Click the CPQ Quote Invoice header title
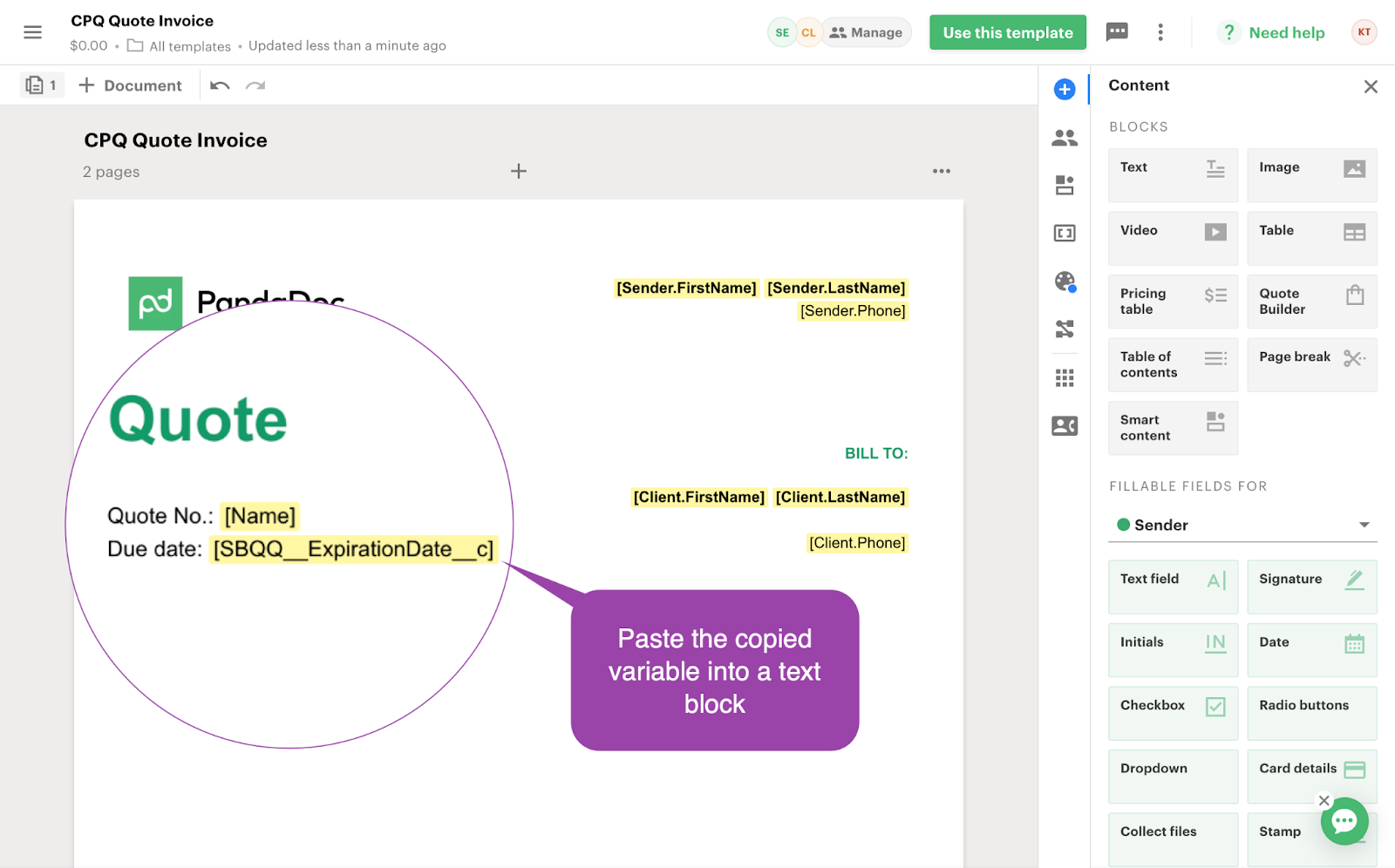1395x868 pixels. tap(142, 21)
